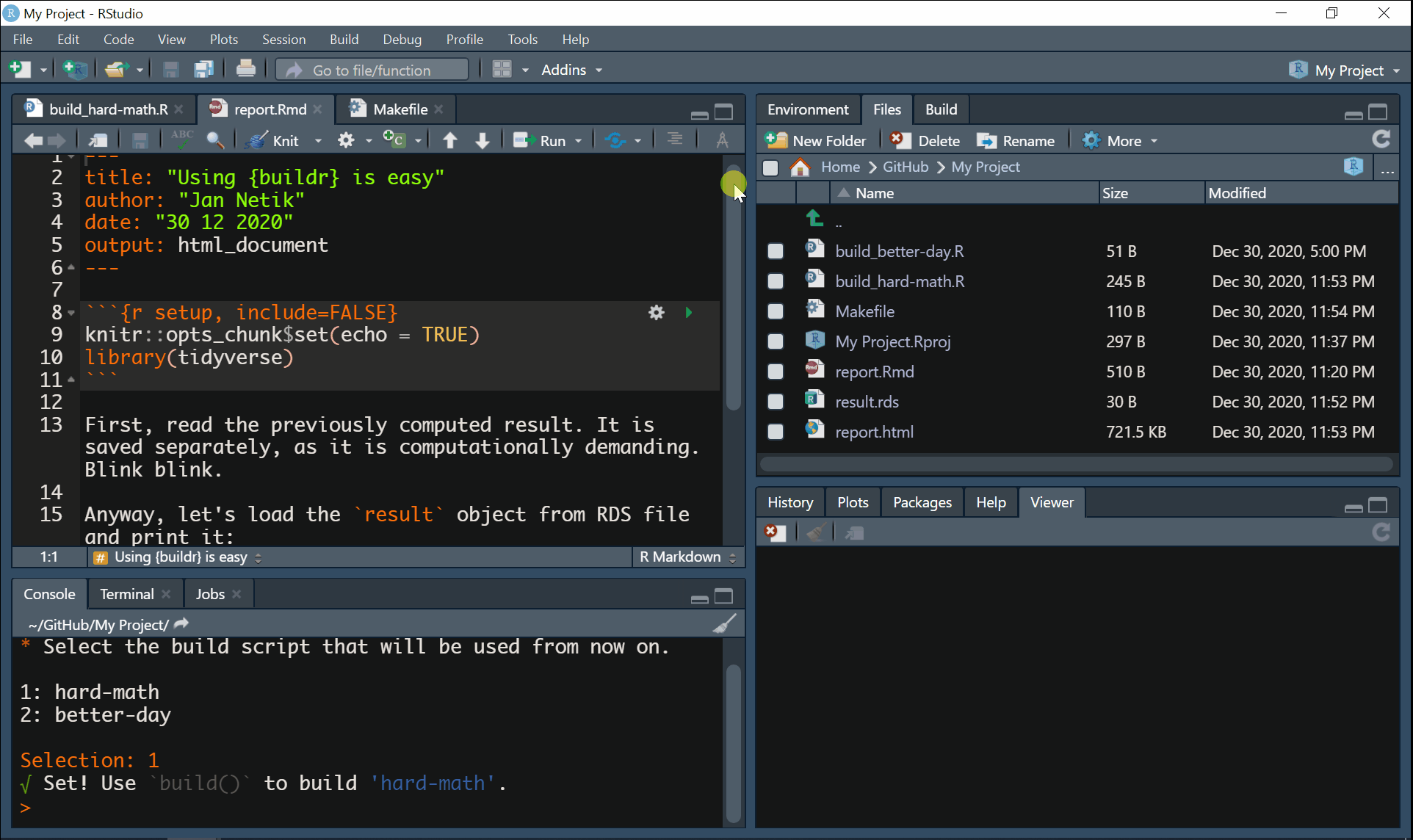Open the Build menu

coord(344,39)
